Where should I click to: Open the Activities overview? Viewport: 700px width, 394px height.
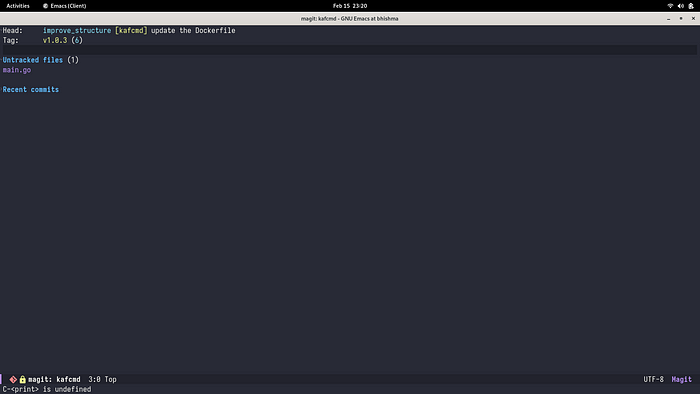[18, 6]
